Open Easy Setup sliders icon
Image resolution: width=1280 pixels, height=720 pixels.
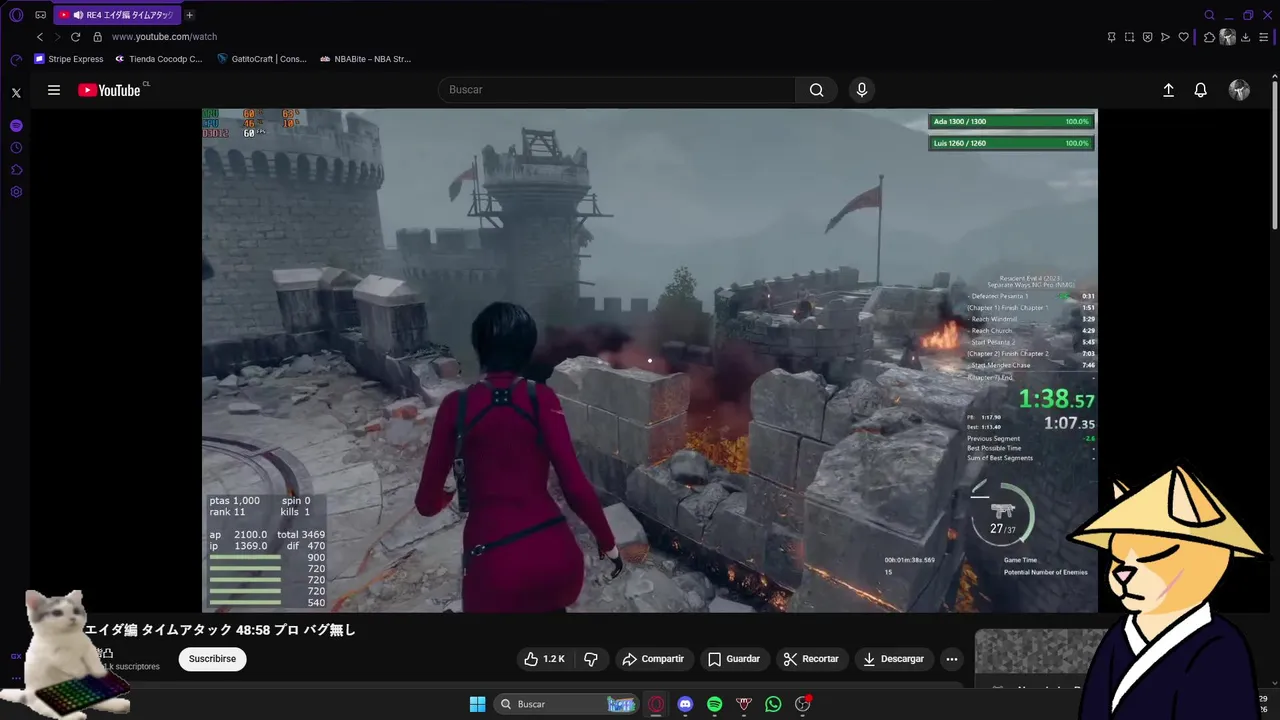(1264, 37)
